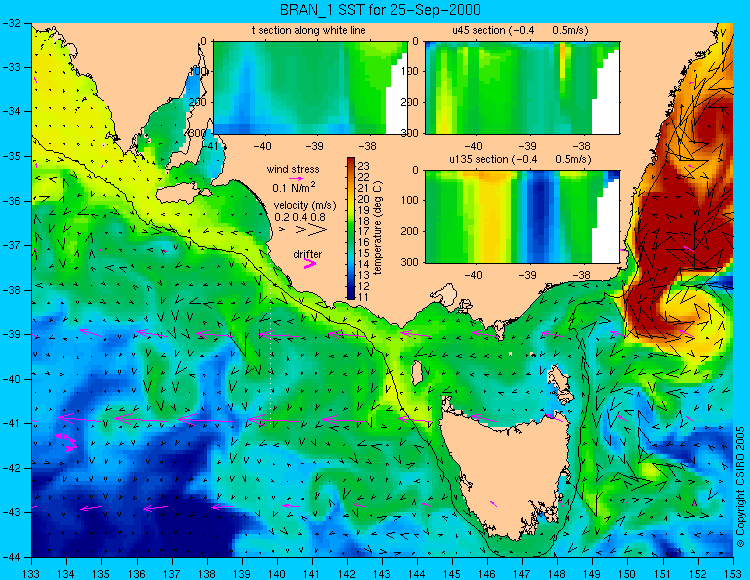Click the magenta wind stress sample arrow in legend
750x580 pixels.
pos(297,178)
